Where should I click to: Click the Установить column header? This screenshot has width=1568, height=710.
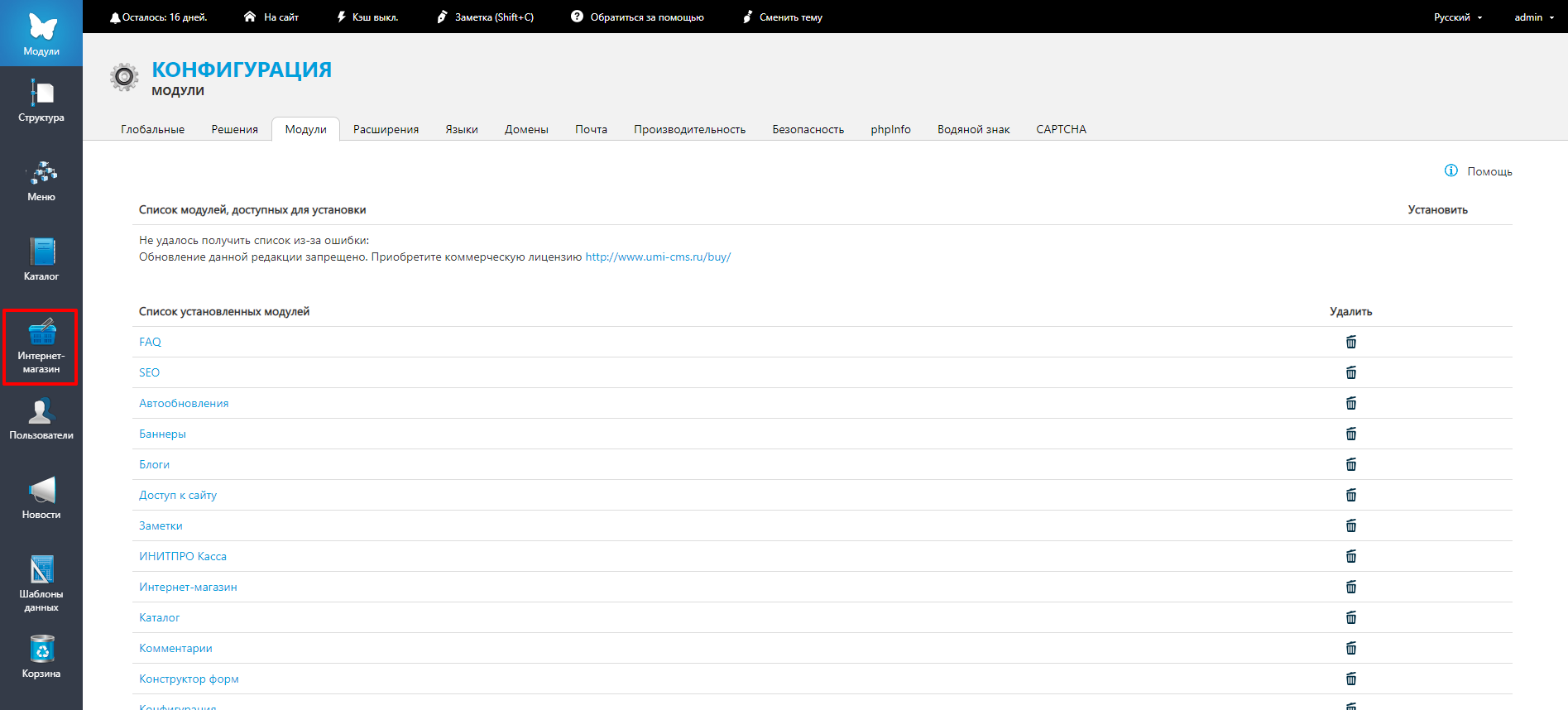pos(1438,210)
